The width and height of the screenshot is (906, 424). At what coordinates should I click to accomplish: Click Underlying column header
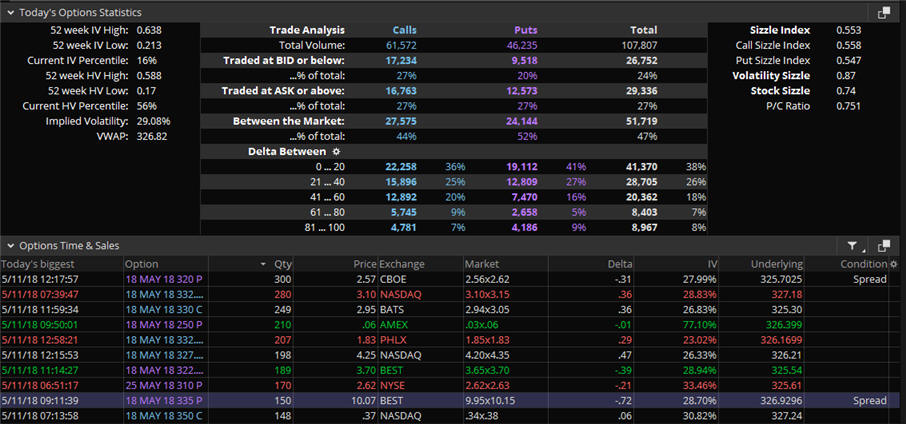point(775,264)
